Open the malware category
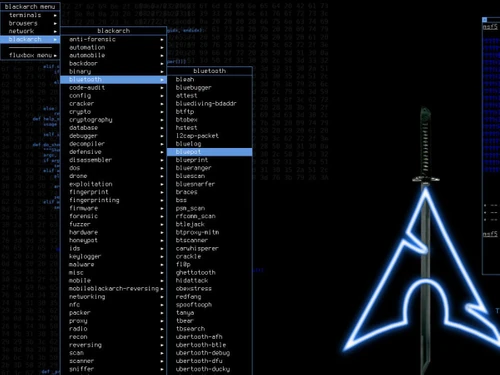 click(113, 264)
